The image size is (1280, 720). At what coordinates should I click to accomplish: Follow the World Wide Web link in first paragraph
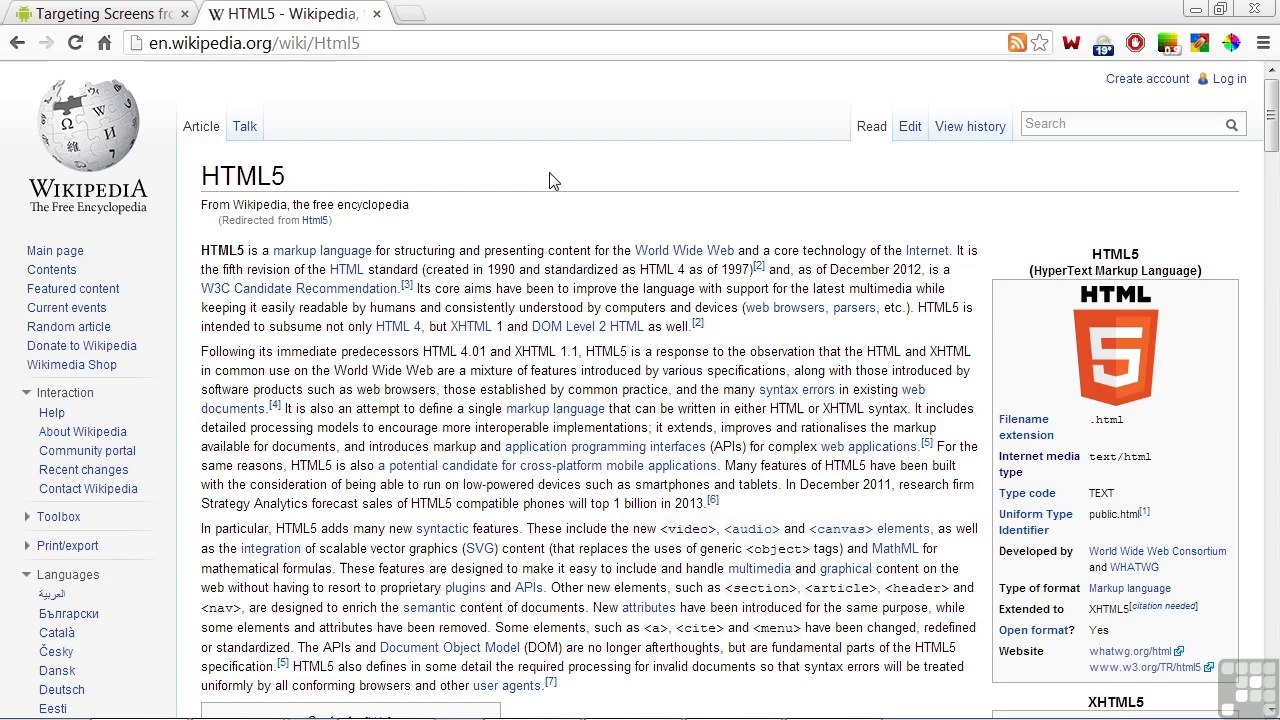pyautogui.click(x=684, y=251)
